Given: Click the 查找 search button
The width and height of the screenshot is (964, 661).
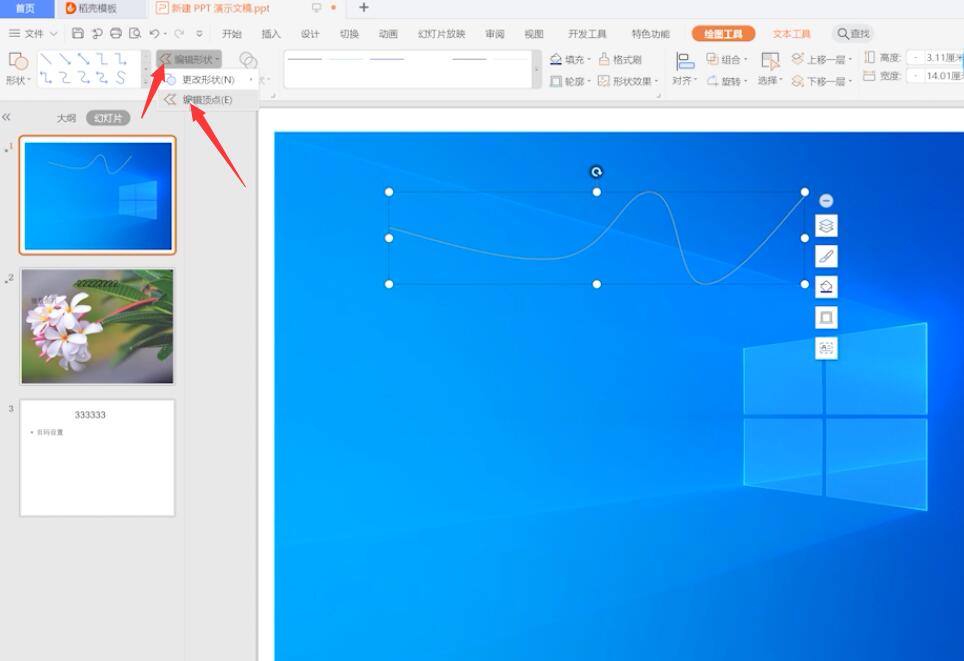Looking at the screenshot, I should point(853,34).
